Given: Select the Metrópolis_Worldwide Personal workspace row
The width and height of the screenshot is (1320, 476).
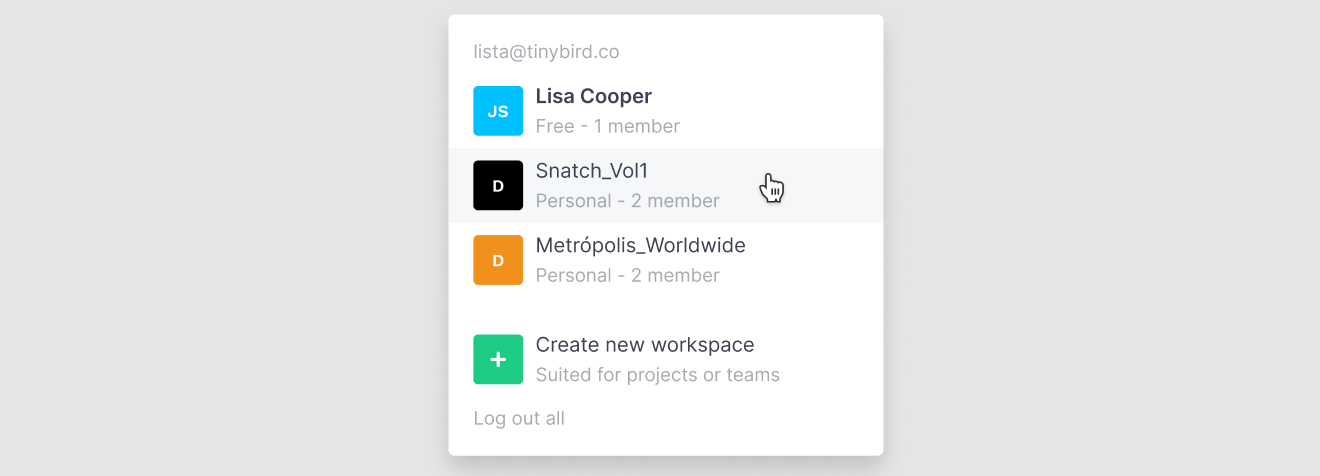Looking at the screenshot, I should (x=665, y=260).
